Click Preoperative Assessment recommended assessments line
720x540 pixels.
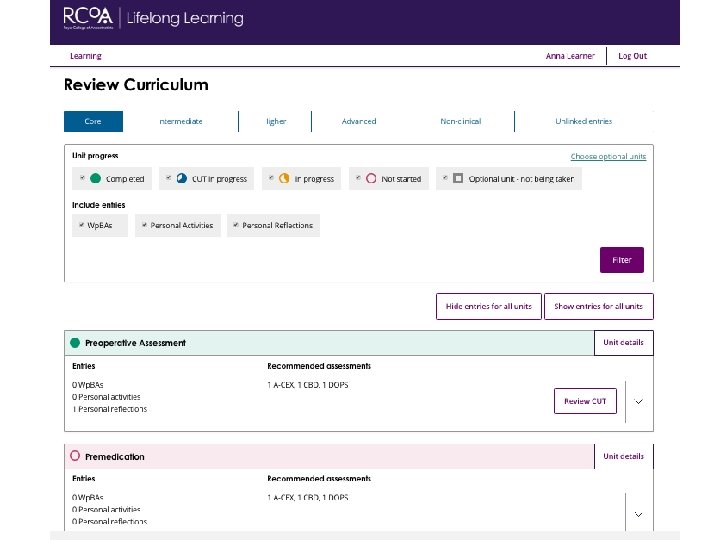tap(308, 385)
